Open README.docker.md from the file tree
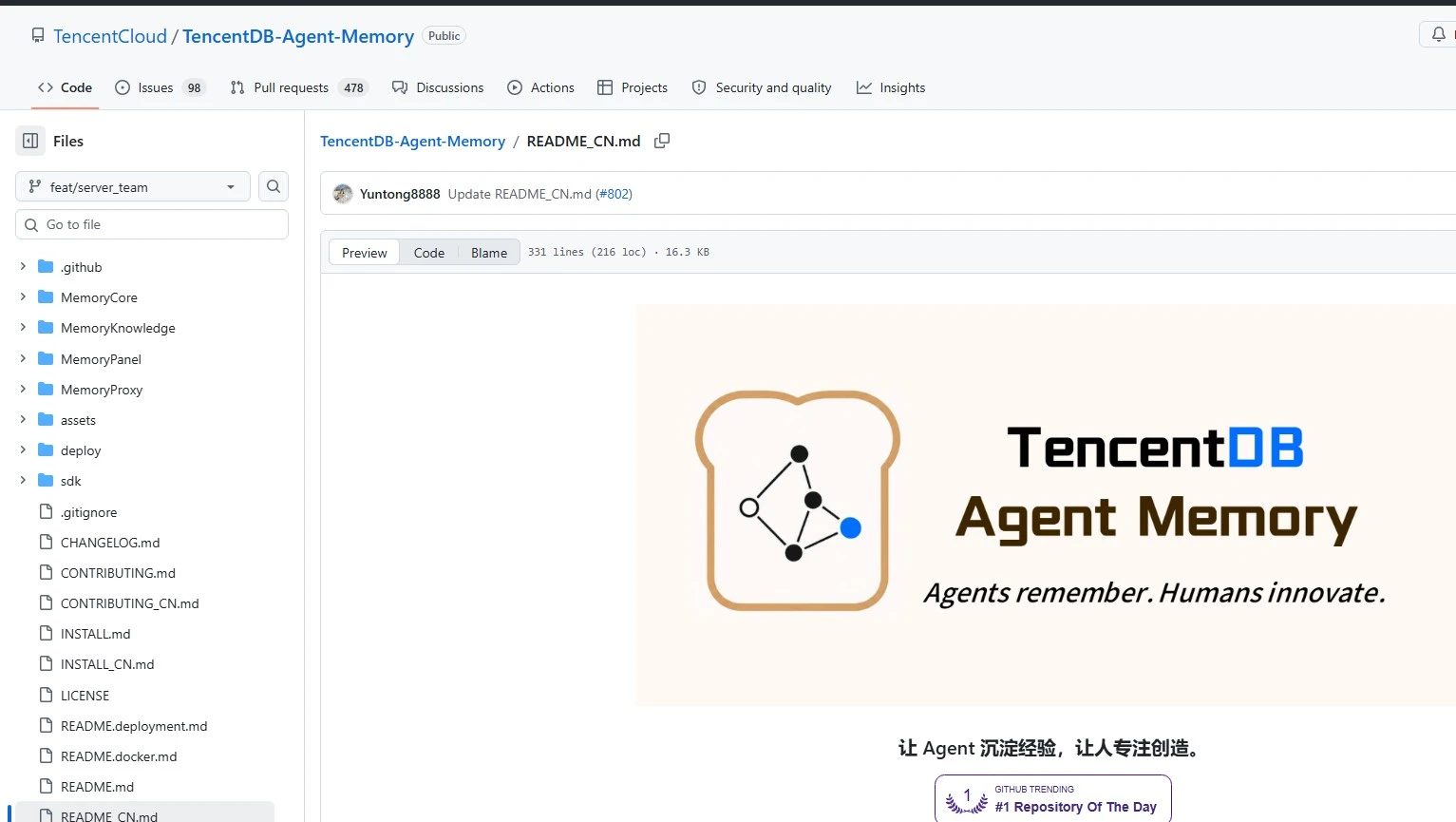The width and height of the screenshot is (1456, 822). [x=119, y=756]
